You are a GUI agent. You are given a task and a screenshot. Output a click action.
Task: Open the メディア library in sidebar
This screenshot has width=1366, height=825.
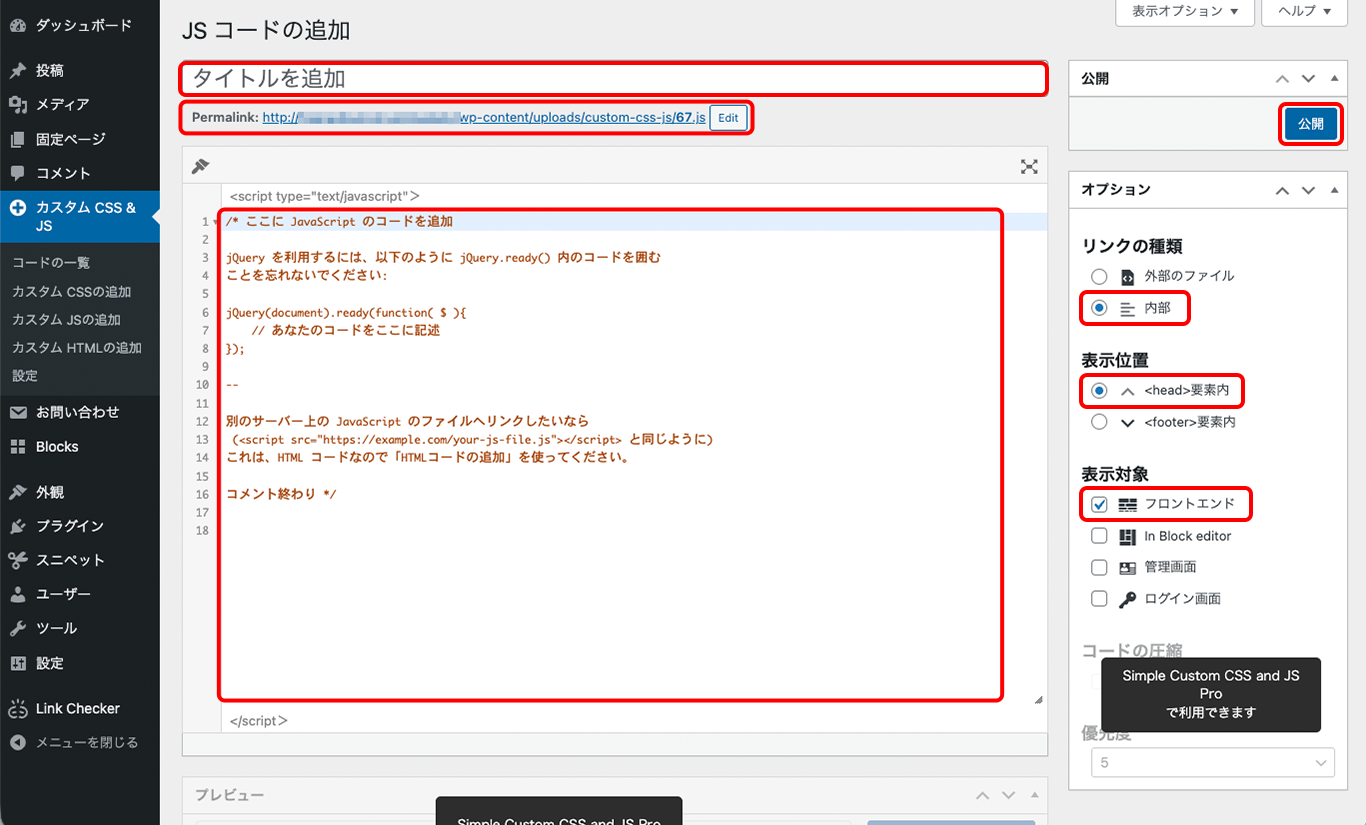click(x=62, y=105)
